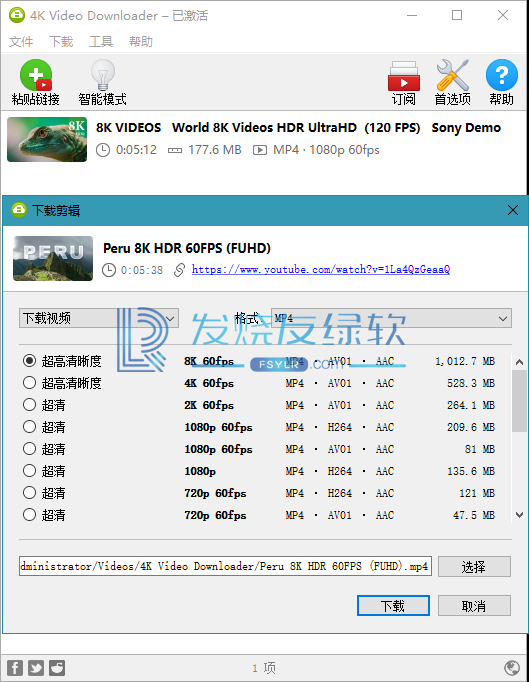This screenshot has width=529, height=682.
Task: Close the 下载剪辑 dialog
Action: [x=513, y=211]
